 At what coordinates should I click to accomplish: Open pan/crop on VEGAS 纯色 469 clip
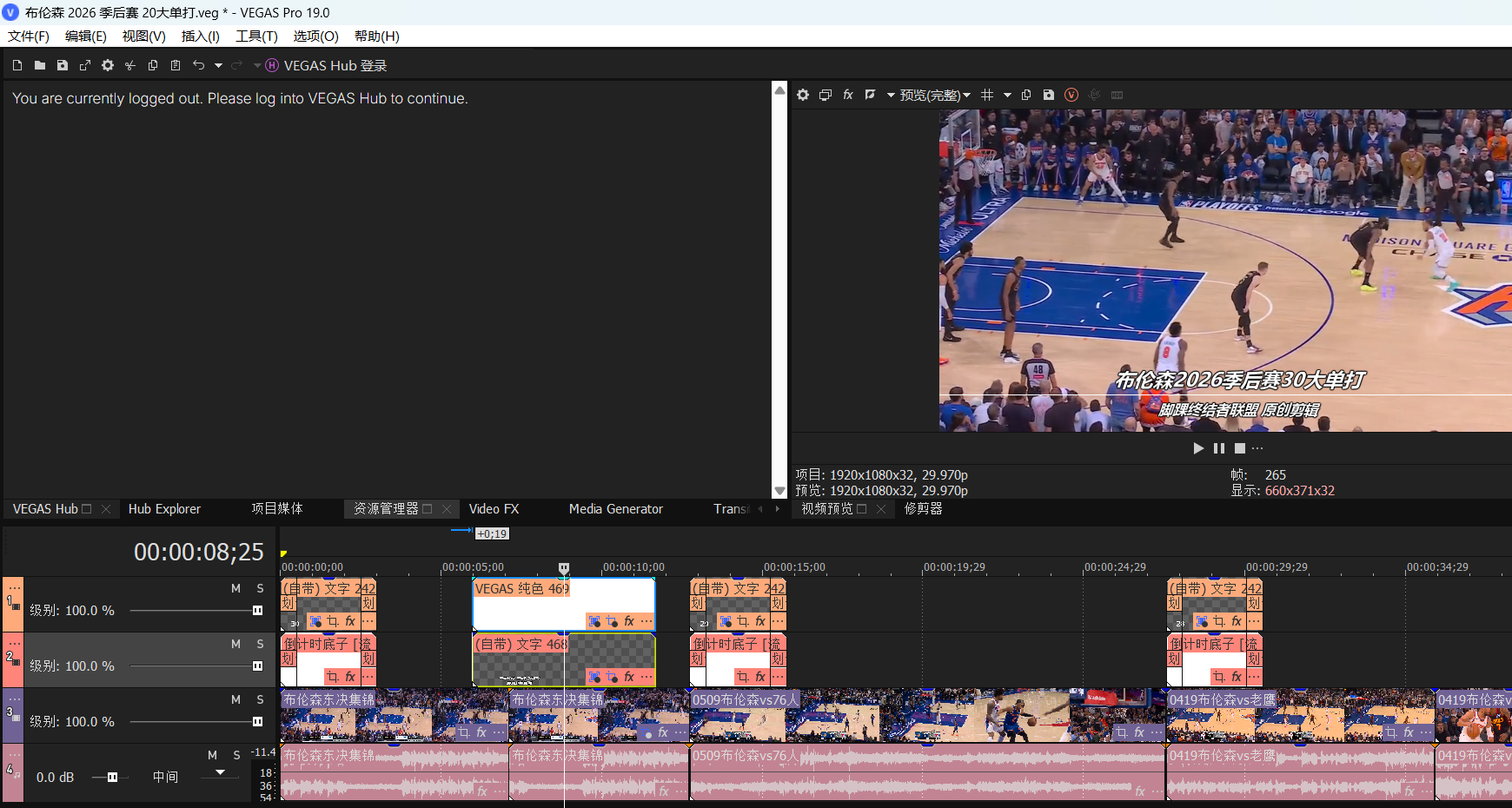tap(613, 621)
